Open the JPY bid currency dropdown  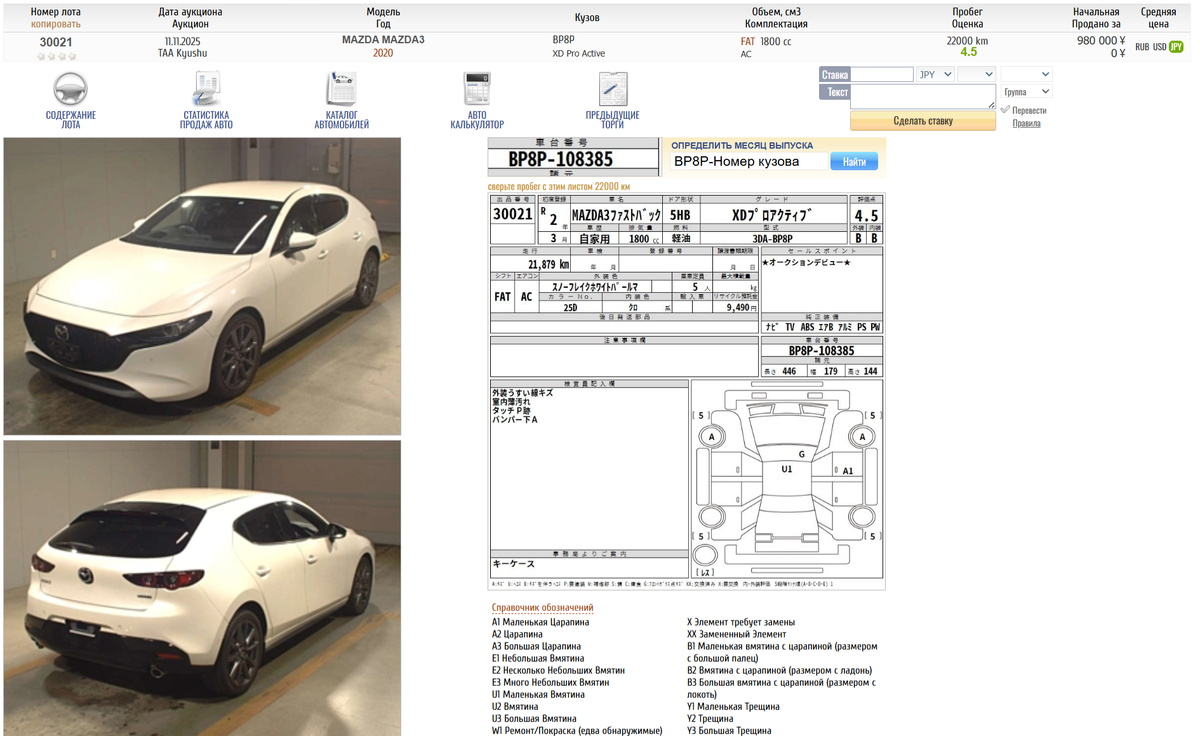pyautogui.click(x=935, y=74)
